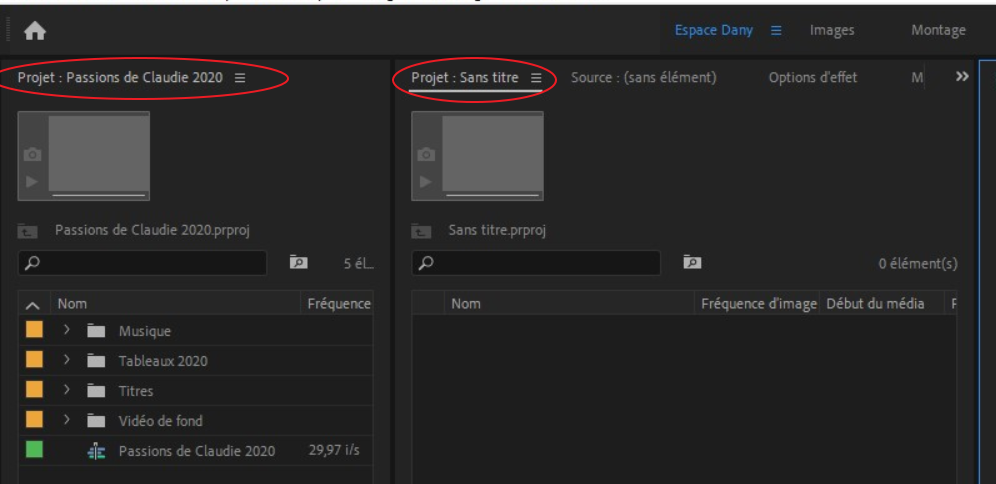Go to the Home screen icon
The height and width of the screenshot is (484, 996).
[35, 30]
